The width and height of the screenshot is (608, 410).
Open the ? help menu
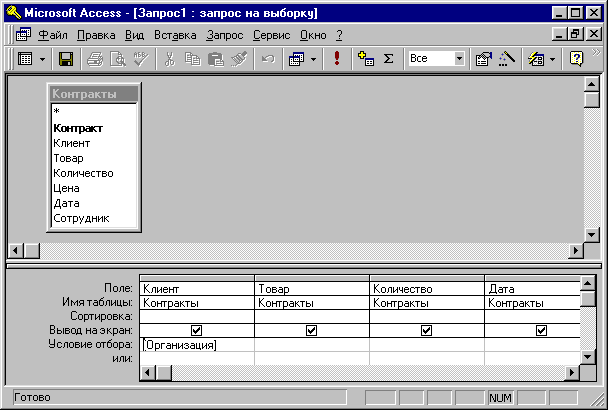point(339,35)
